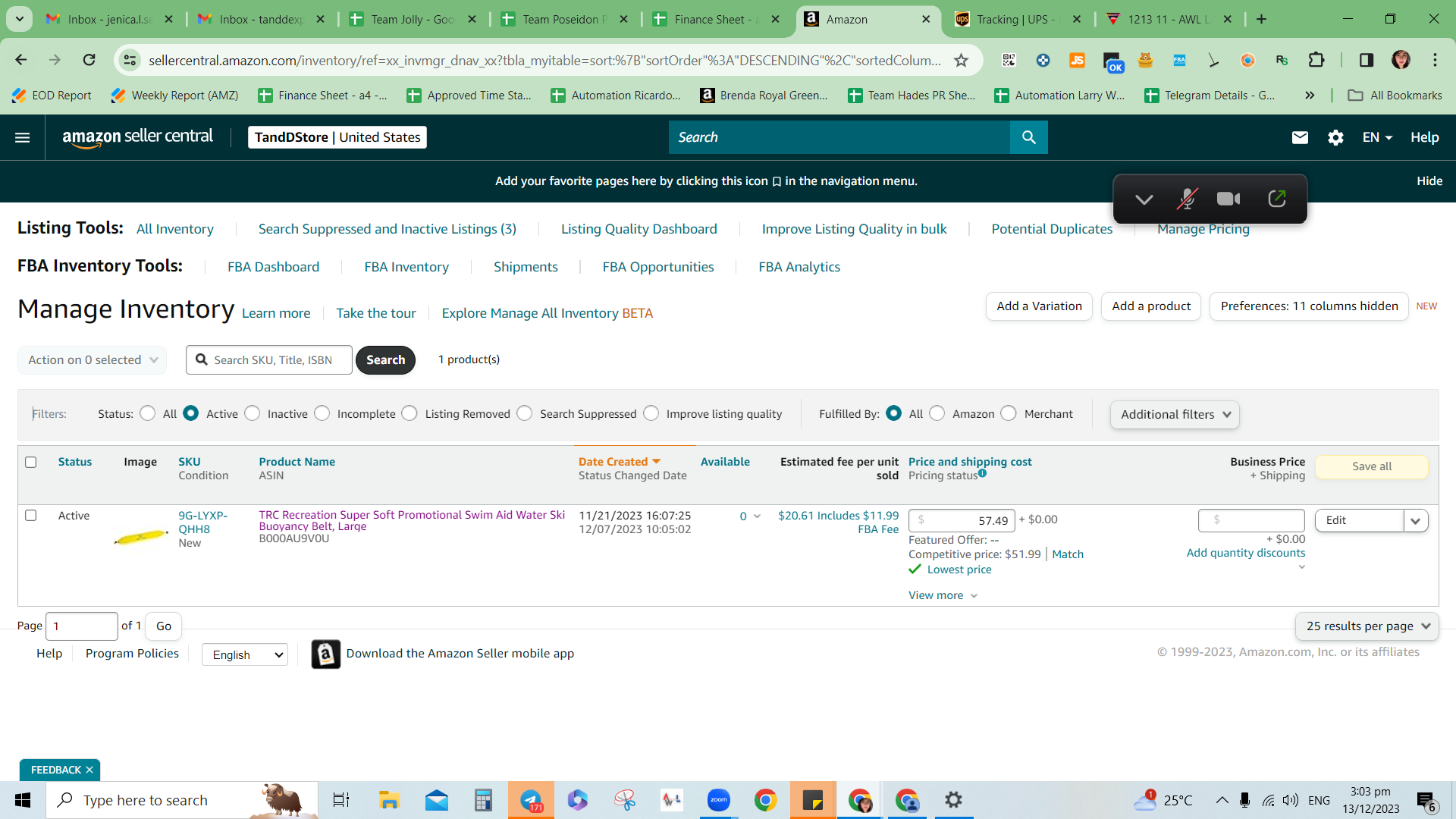Click the Add a product button

pyautogui.click(x=1151, y=306)
